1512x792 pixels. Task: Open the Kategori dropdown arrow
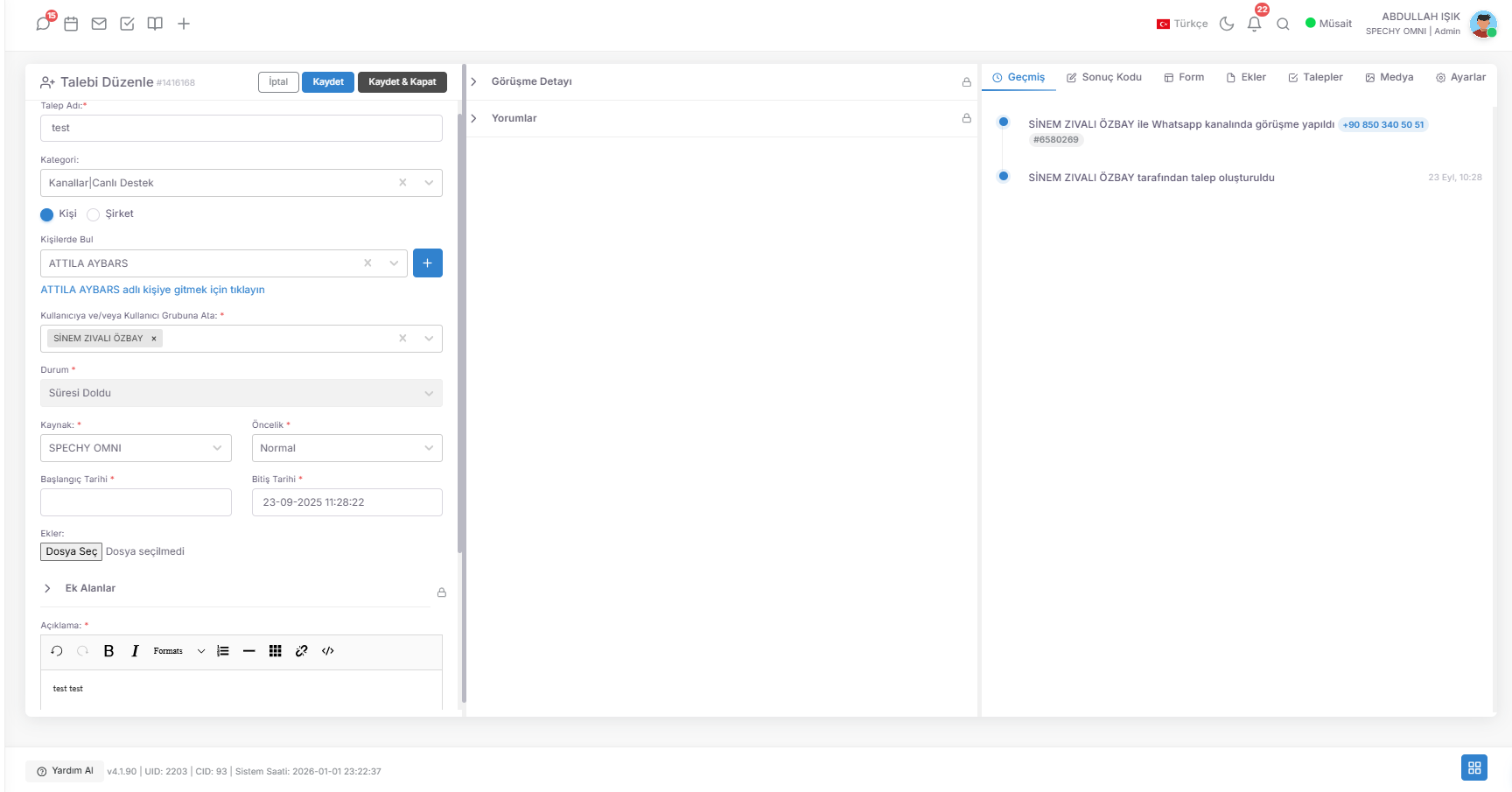[429, 183]
